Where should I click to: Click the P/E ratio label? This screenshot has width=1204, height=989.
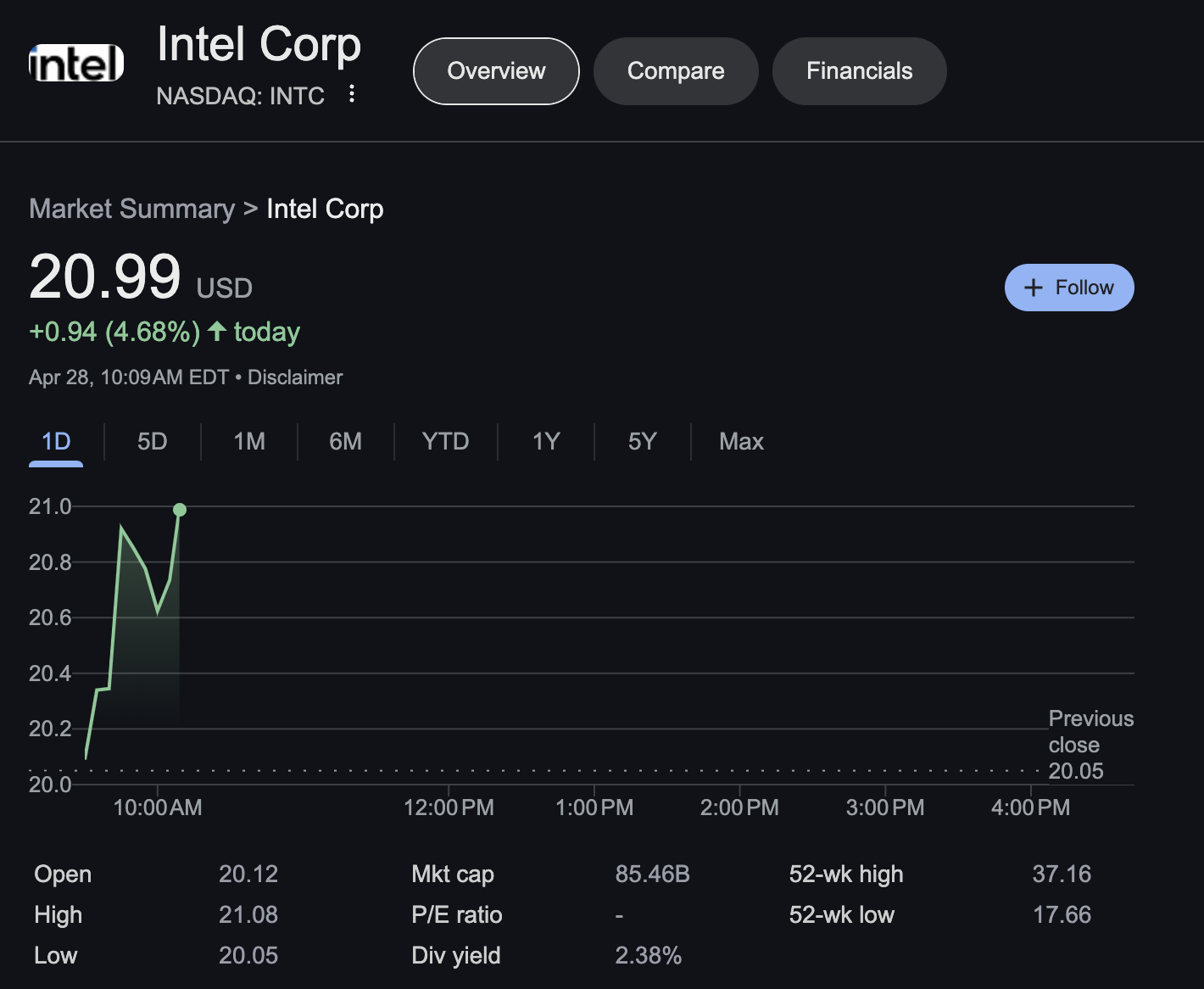(x=456, y=914)
